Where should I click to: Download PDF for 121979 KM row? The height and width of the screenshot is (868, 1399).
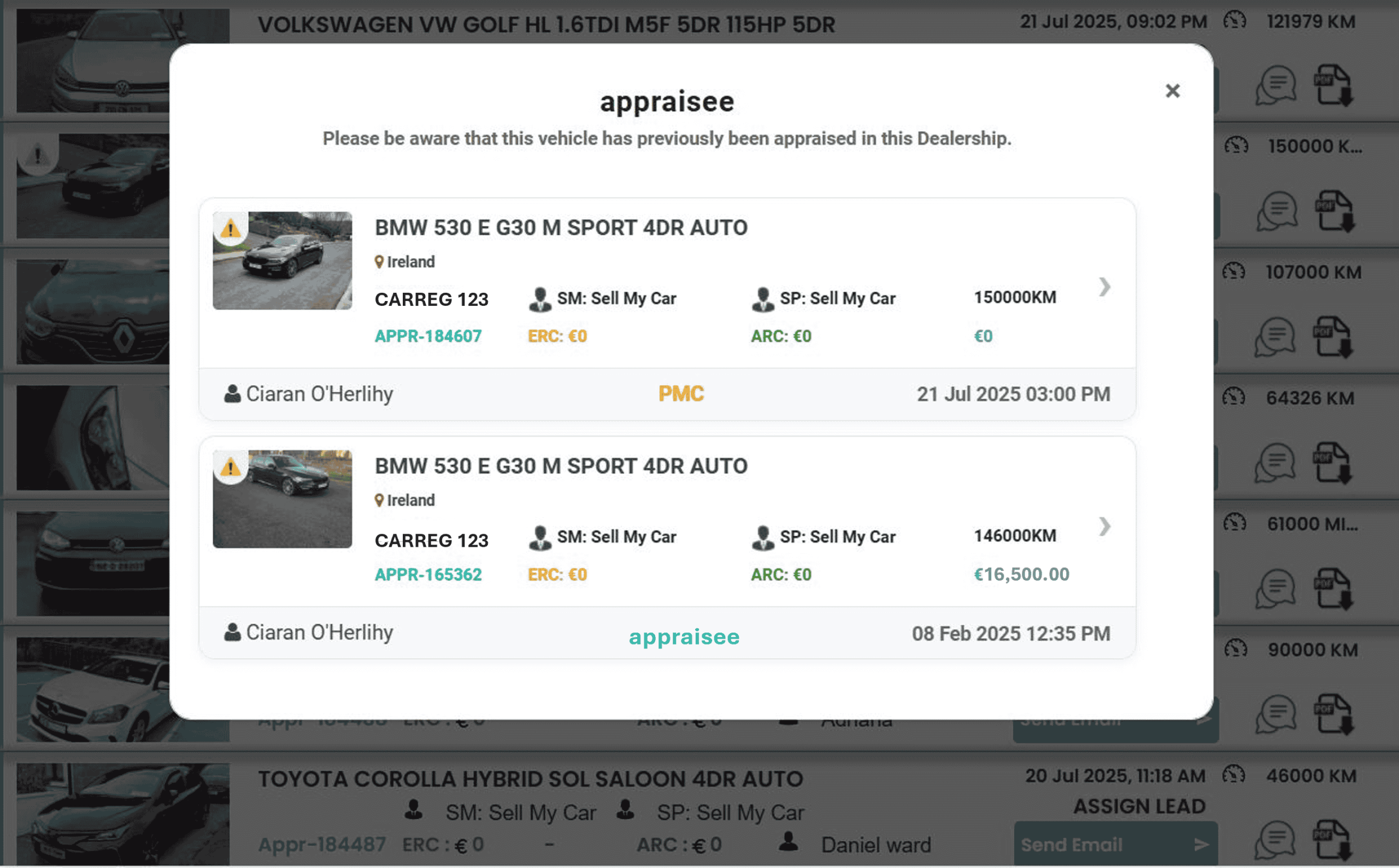1334,86
